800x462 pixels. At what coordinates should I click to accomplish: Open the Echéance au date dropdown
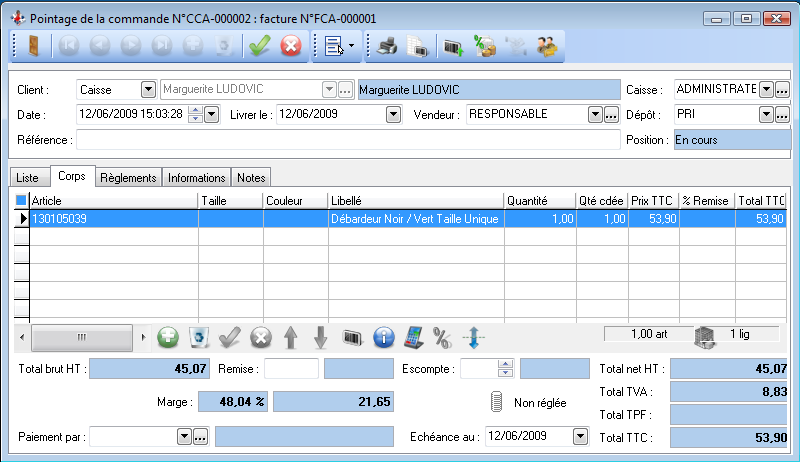pos(580,436)
